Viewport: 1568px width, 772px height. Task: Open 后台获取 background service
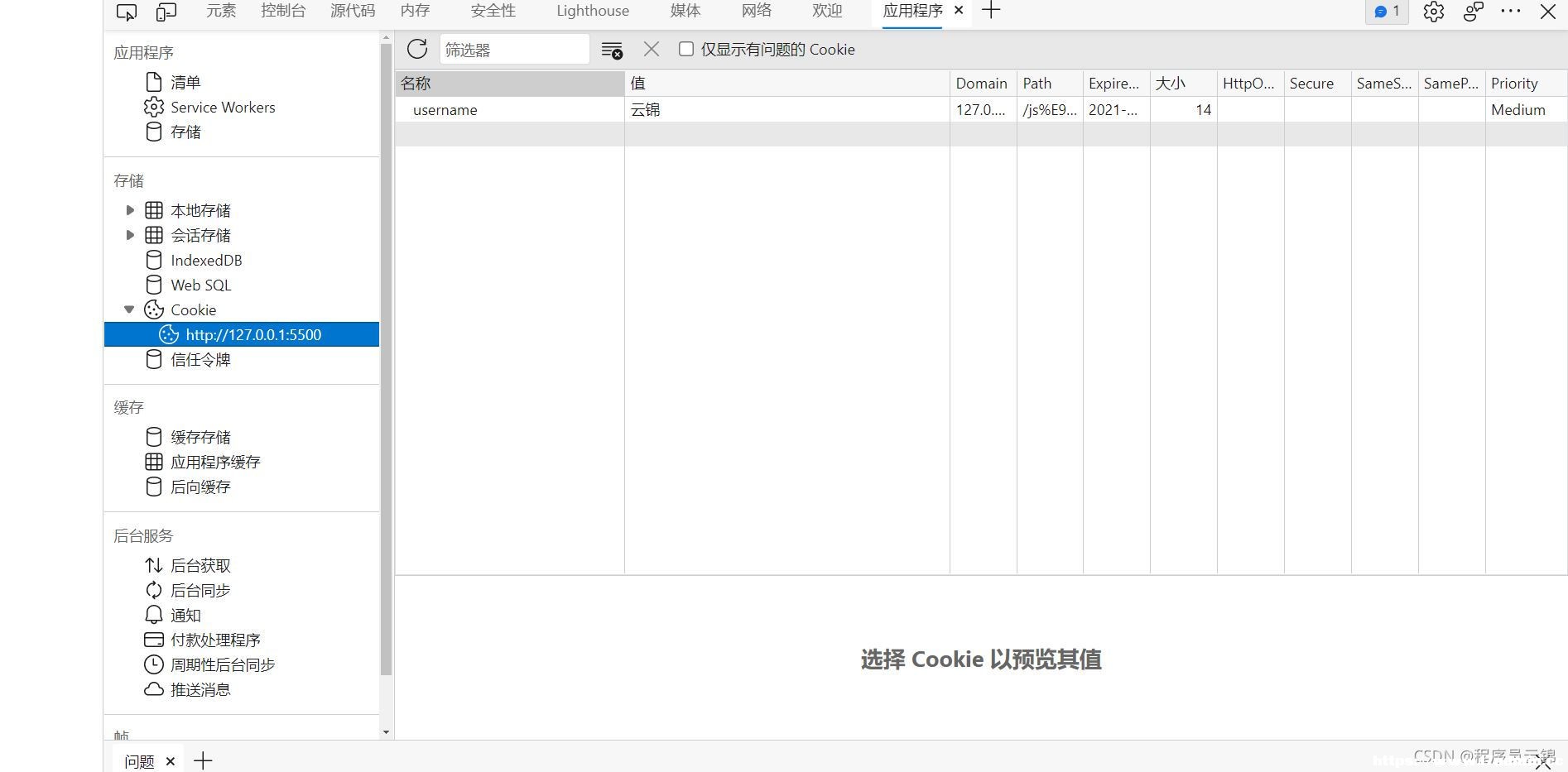coord(200,565)
